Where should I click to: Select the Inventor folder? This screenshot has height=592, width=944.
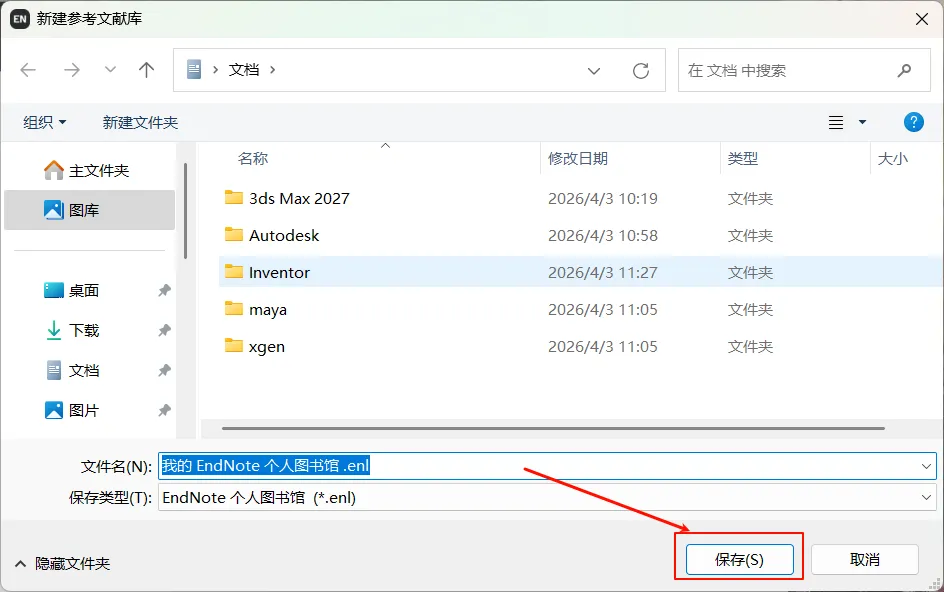pos(279,272)
